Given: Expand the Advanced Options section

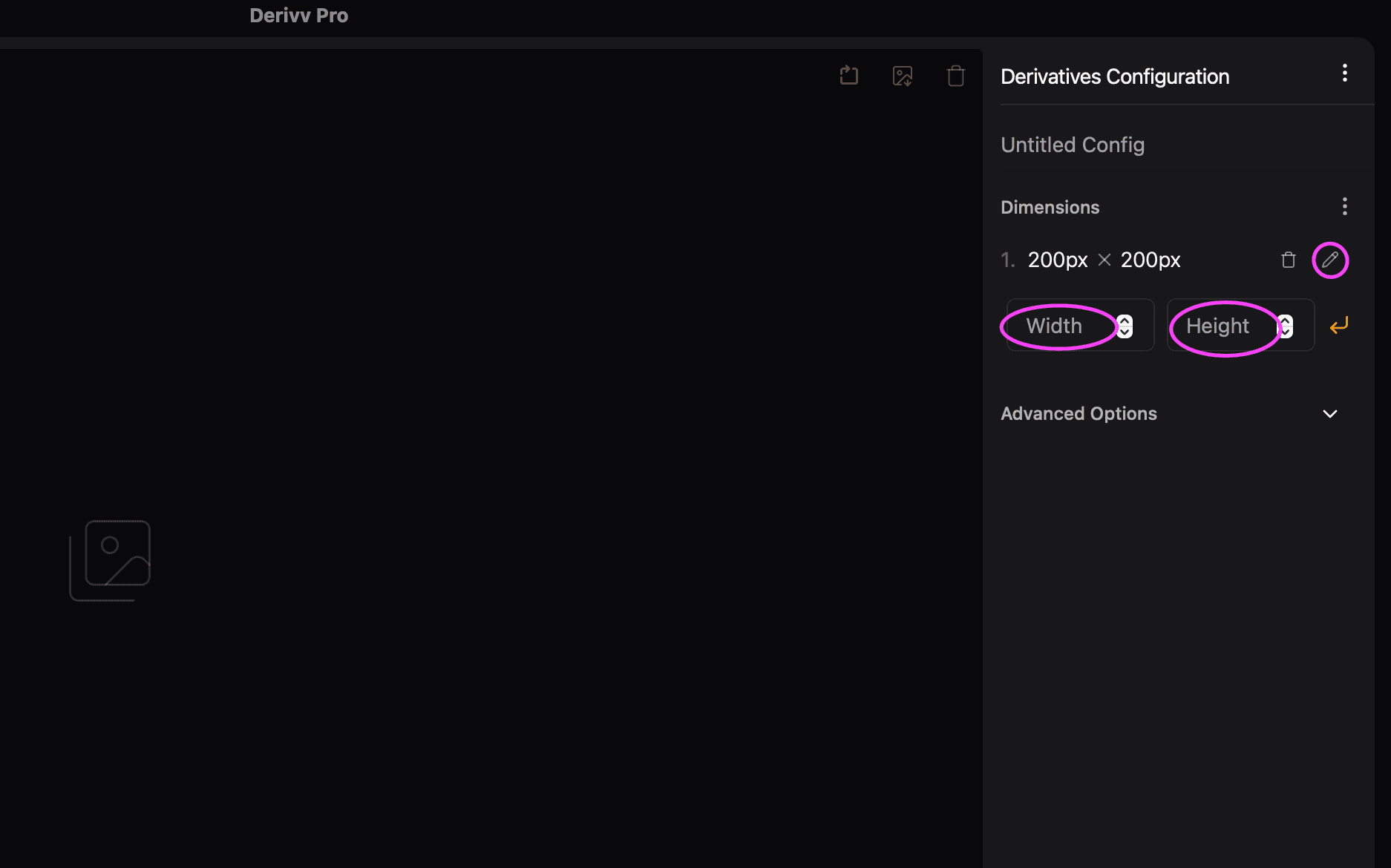Looking at the screenshot, I should [1329, 414].
